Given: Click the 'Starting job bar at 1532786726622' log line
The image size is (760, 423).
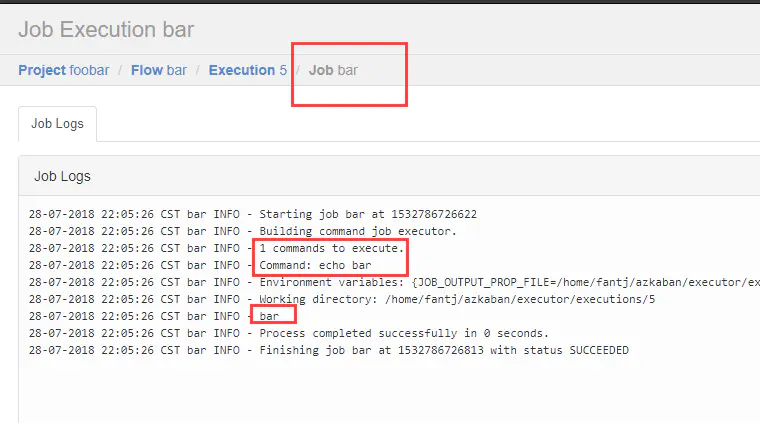Looking at the screenshot, I should pyautogui.click(x=253, y=214).
